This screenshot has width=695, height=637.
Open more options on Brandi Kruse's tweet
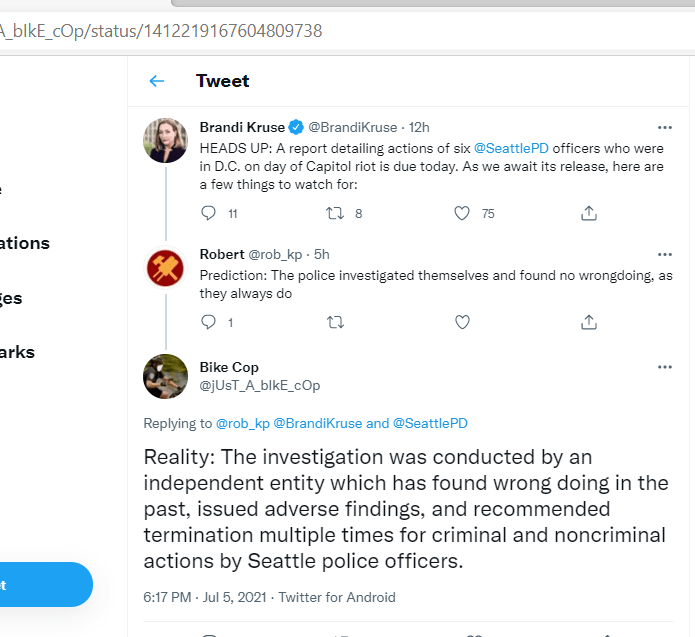pyautogui.click(x=665, y=128)
